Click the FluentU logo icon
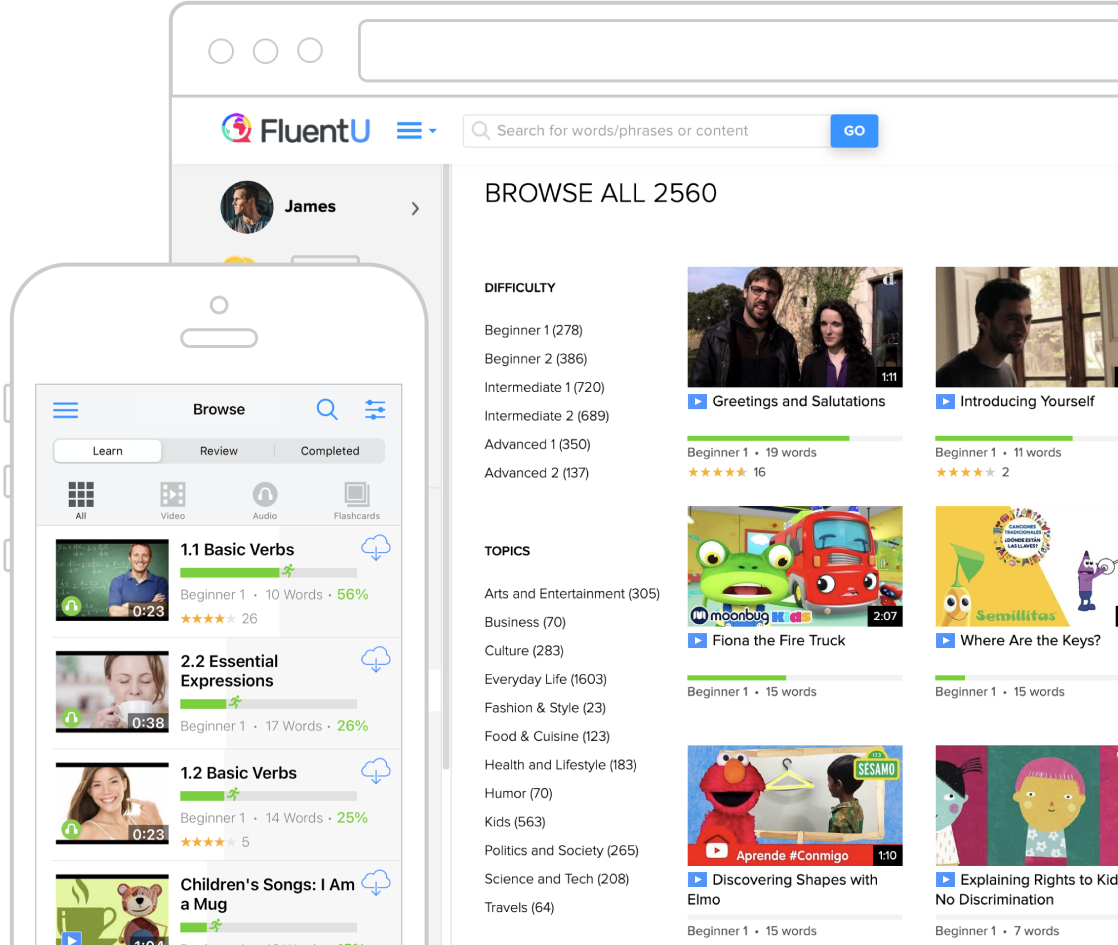 [x=236, y=129]
